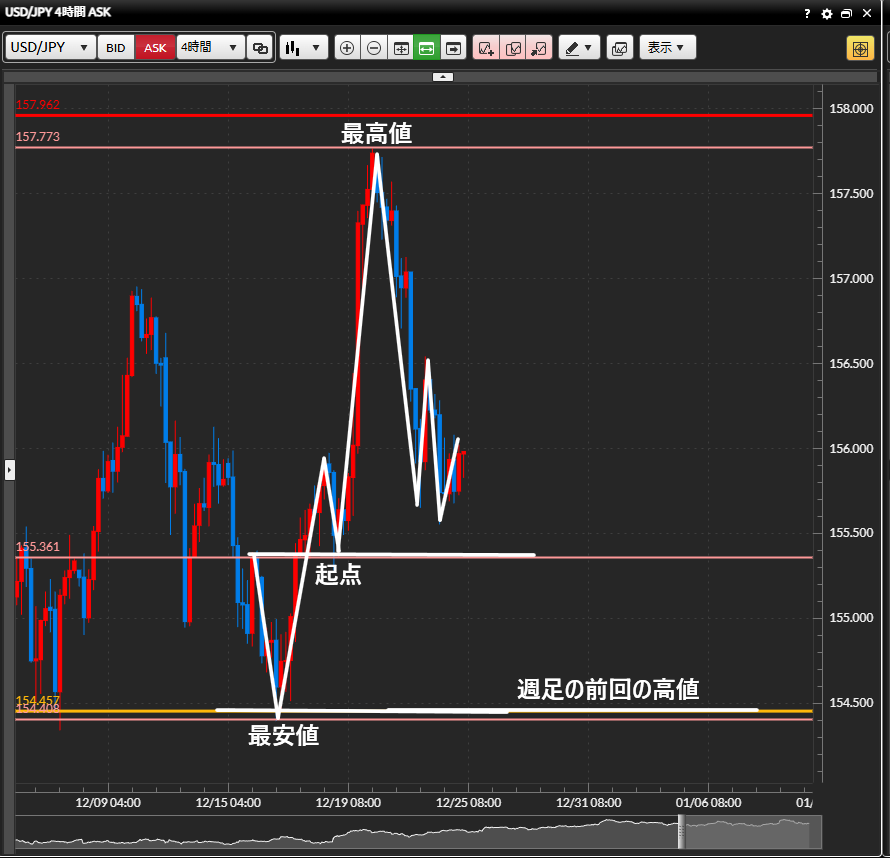Click the zoom in plus icon
This screenshot has width=890, height=858.
[x=347, y=48]
